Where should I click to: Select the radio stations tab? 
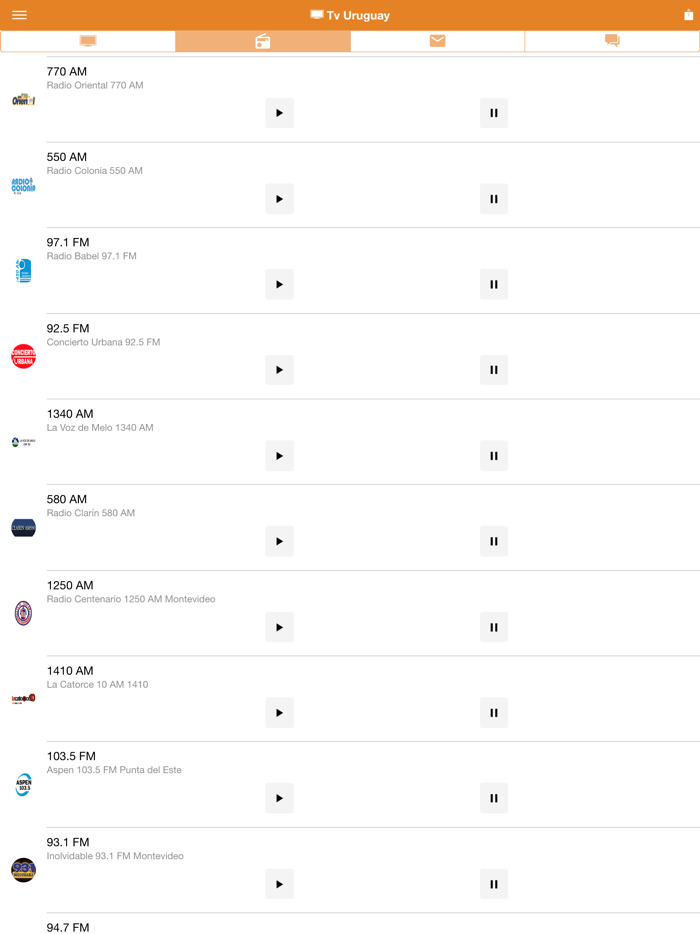pyautogui.click(x=263, y=41)
